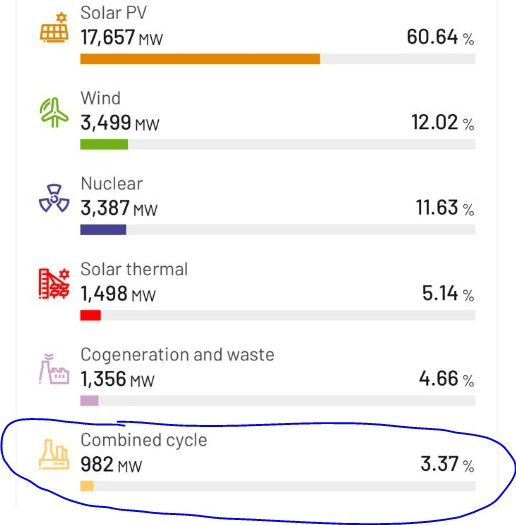The height and width of the screenshot is (525, 516).
Task: Click the Nuclear radiation icon
Action: click(x=54, y=198)
